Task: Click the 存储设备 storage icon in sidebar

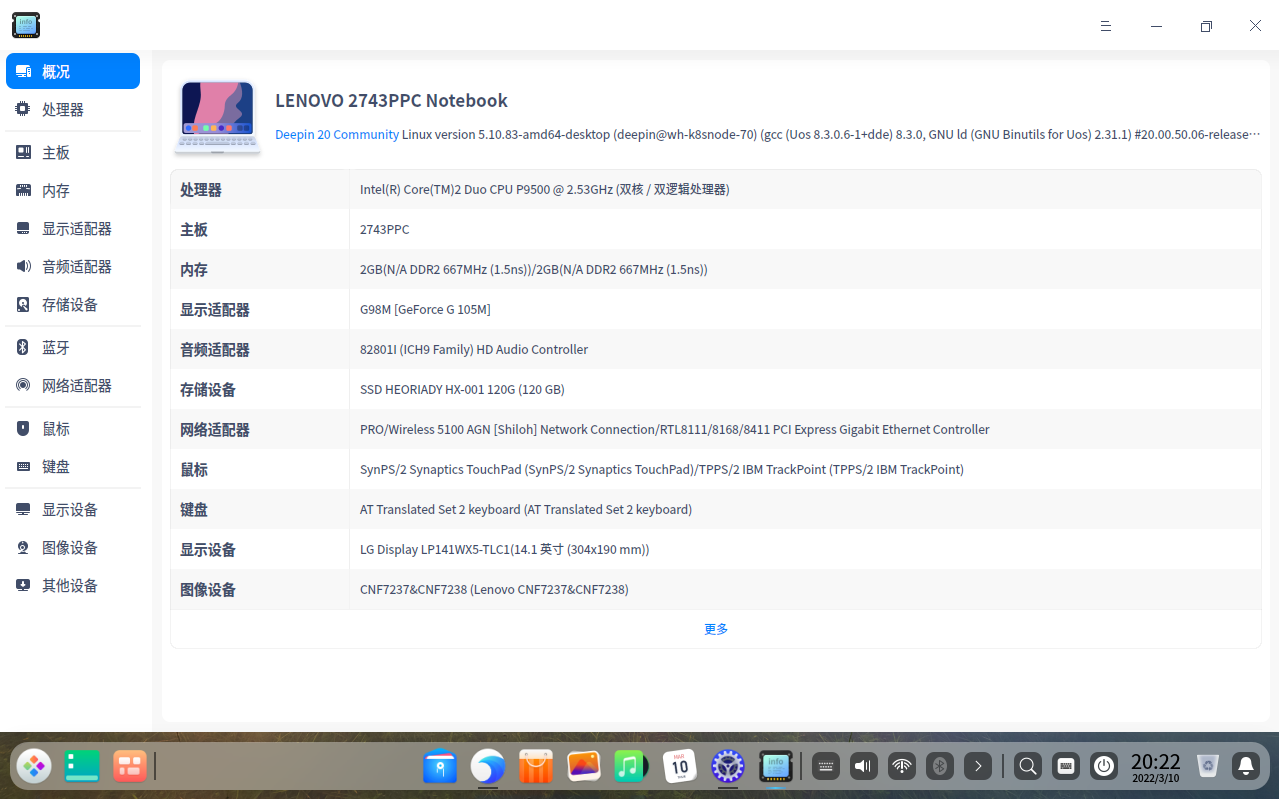Action: pos(23,304)
